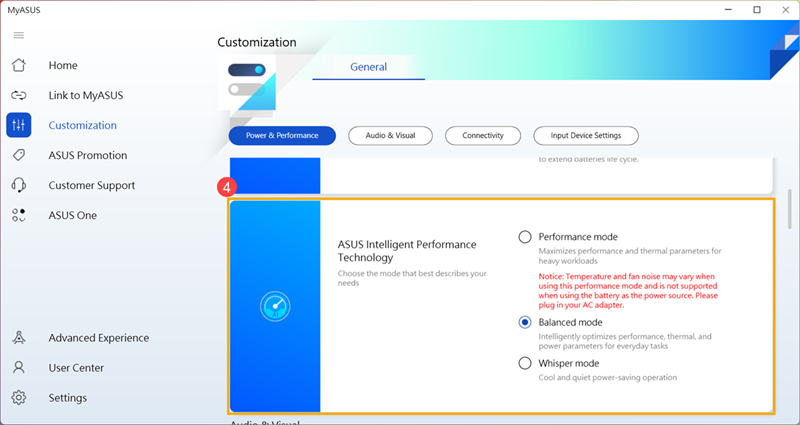Image resolution: width=800 pixels, height=425 pixels.
Task: Select the Power & Performance category
Action: [x=282, y=136]
